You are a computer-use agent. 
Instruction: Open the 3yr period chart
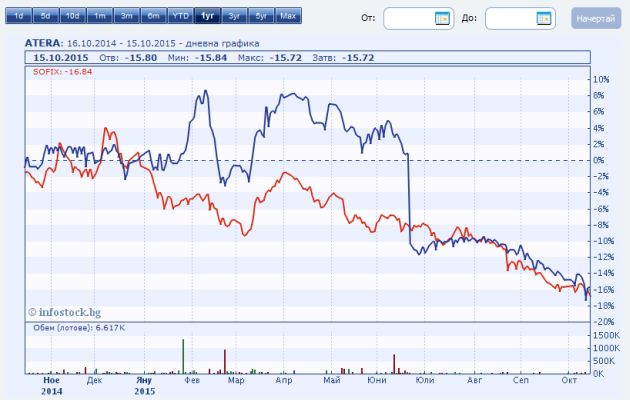[x=234, y=16]
